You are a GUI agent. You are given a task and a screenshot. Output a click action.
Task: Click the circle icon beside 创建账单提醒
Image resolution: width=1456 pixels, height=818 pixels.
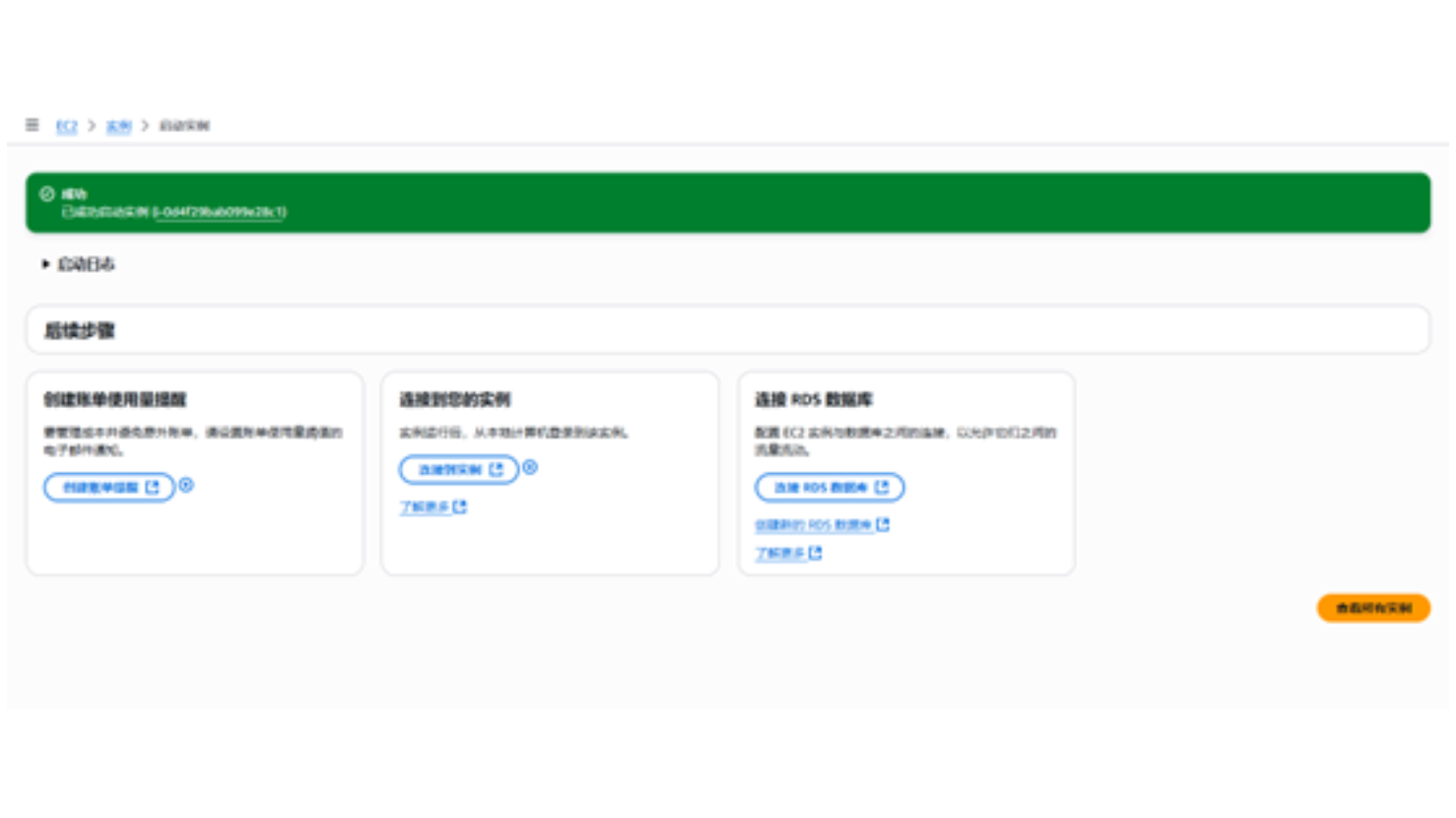tap(186, 485)
